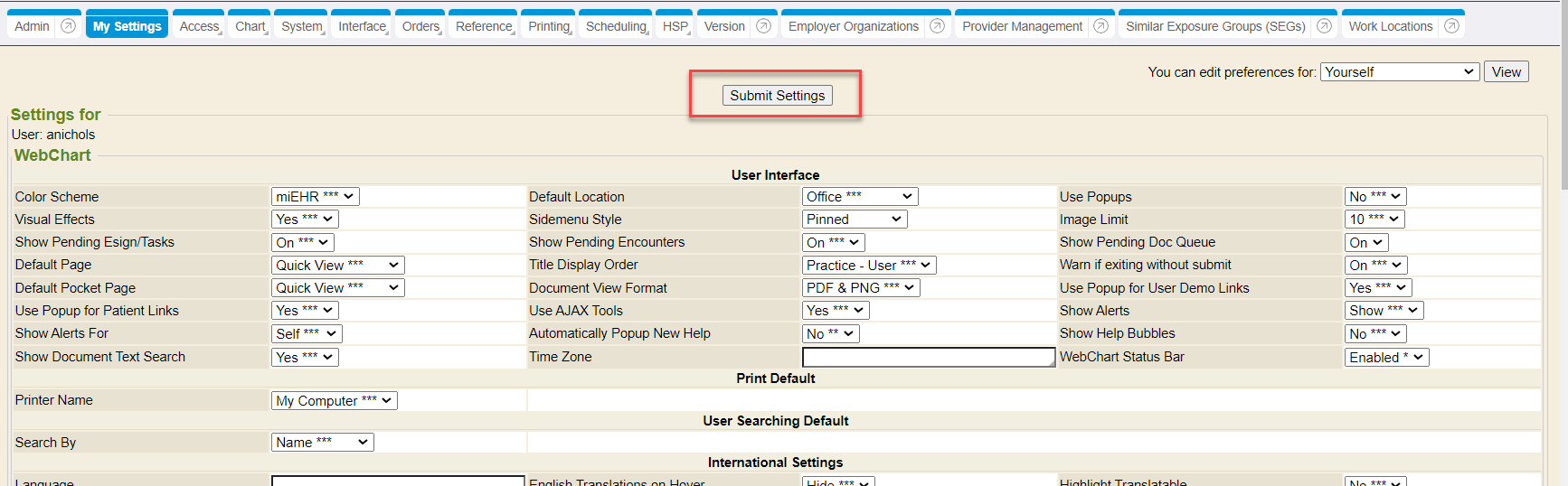
Task: Open Employer Organizations via its arrow icon
Action: (937, 26)
